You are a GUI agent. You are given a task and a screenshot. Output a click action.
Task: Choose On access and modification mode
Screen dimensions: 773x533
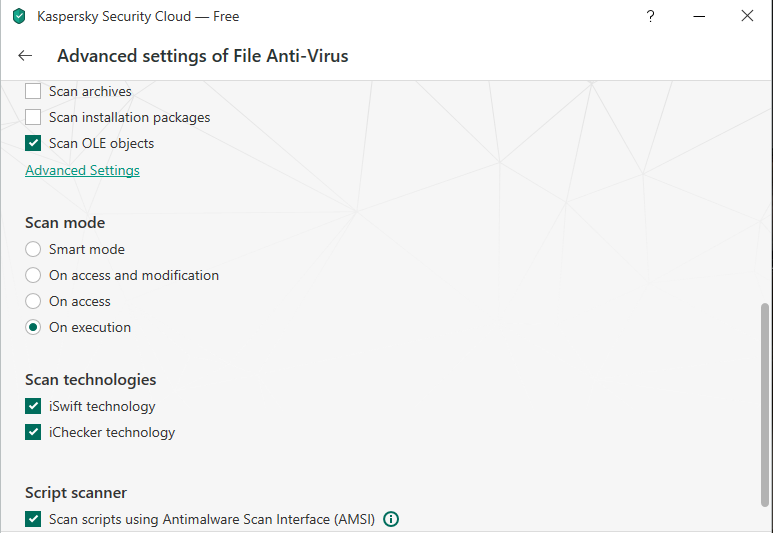[33, 275]
